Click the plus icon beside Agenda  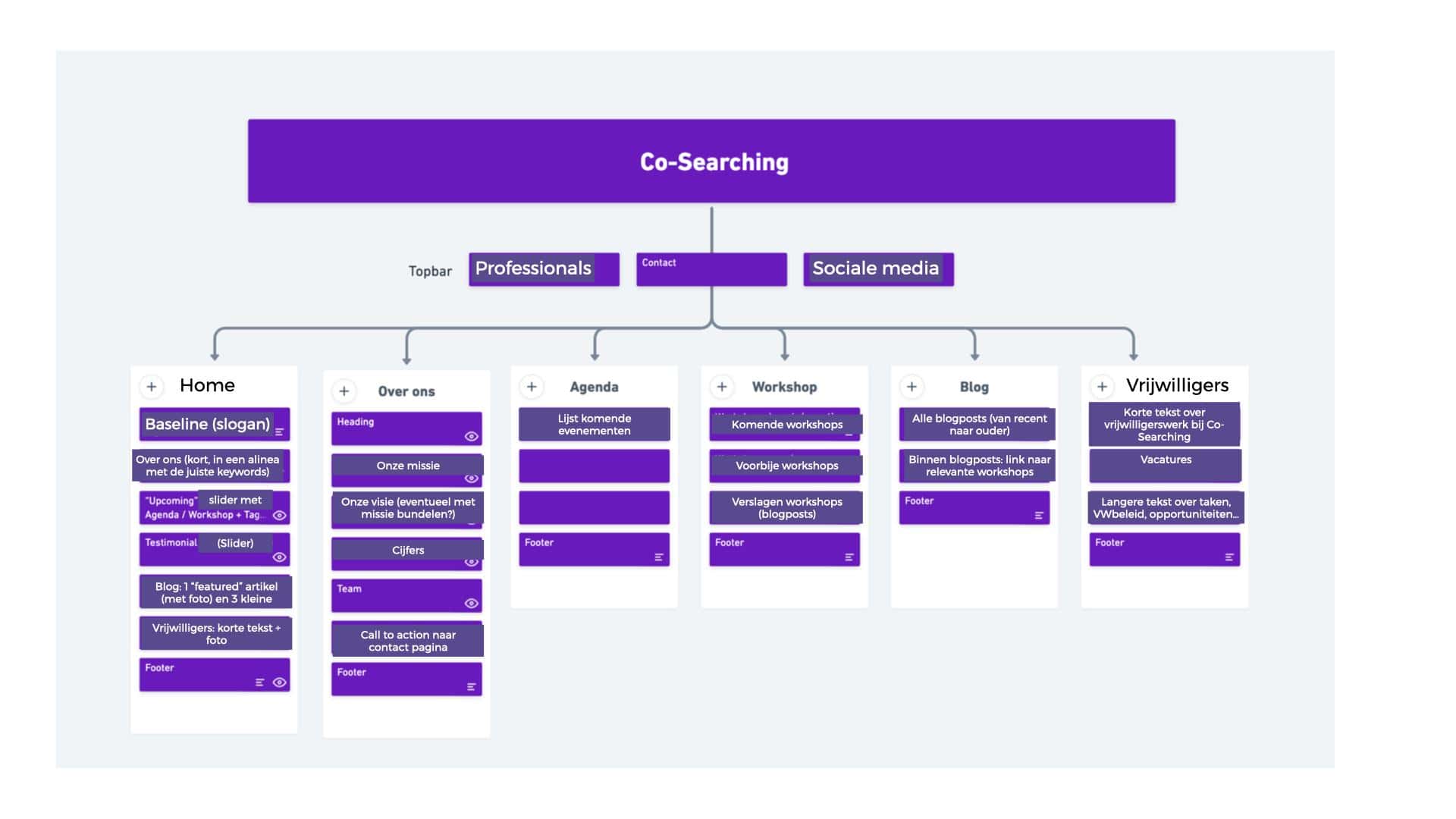pos(532,387)
